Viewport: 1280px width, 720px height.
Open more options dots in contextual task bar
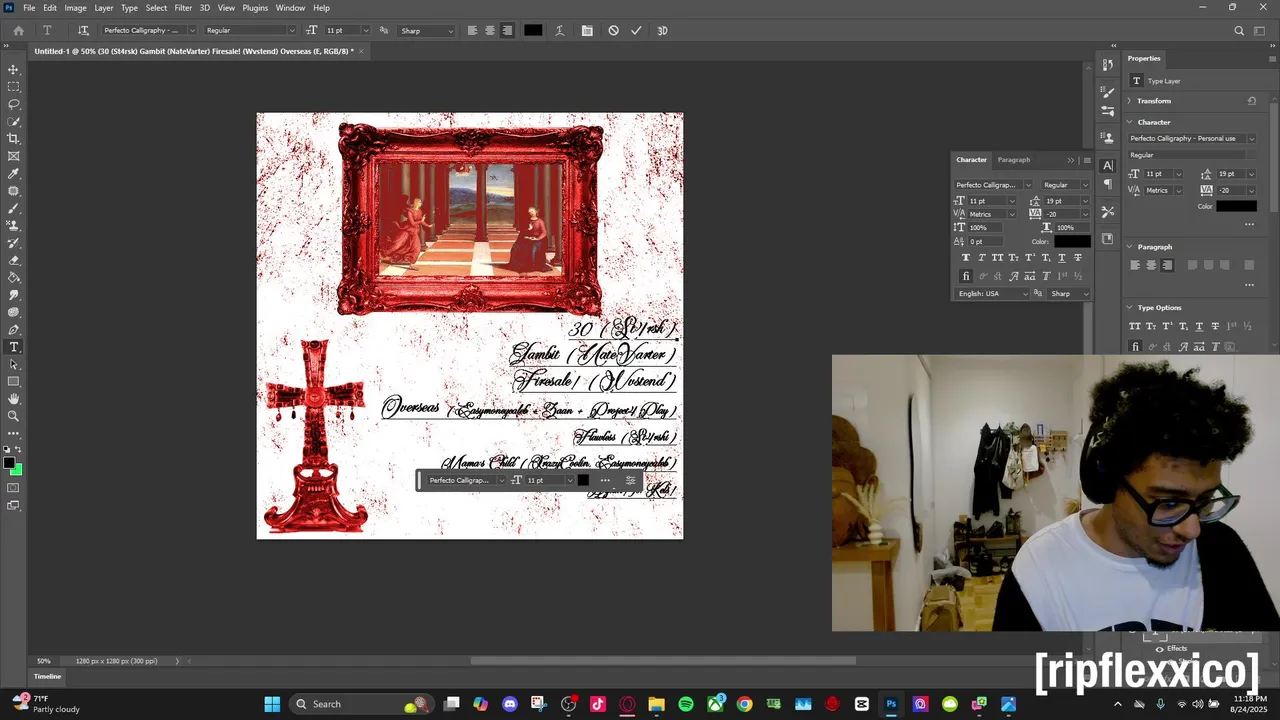point(605,480)
